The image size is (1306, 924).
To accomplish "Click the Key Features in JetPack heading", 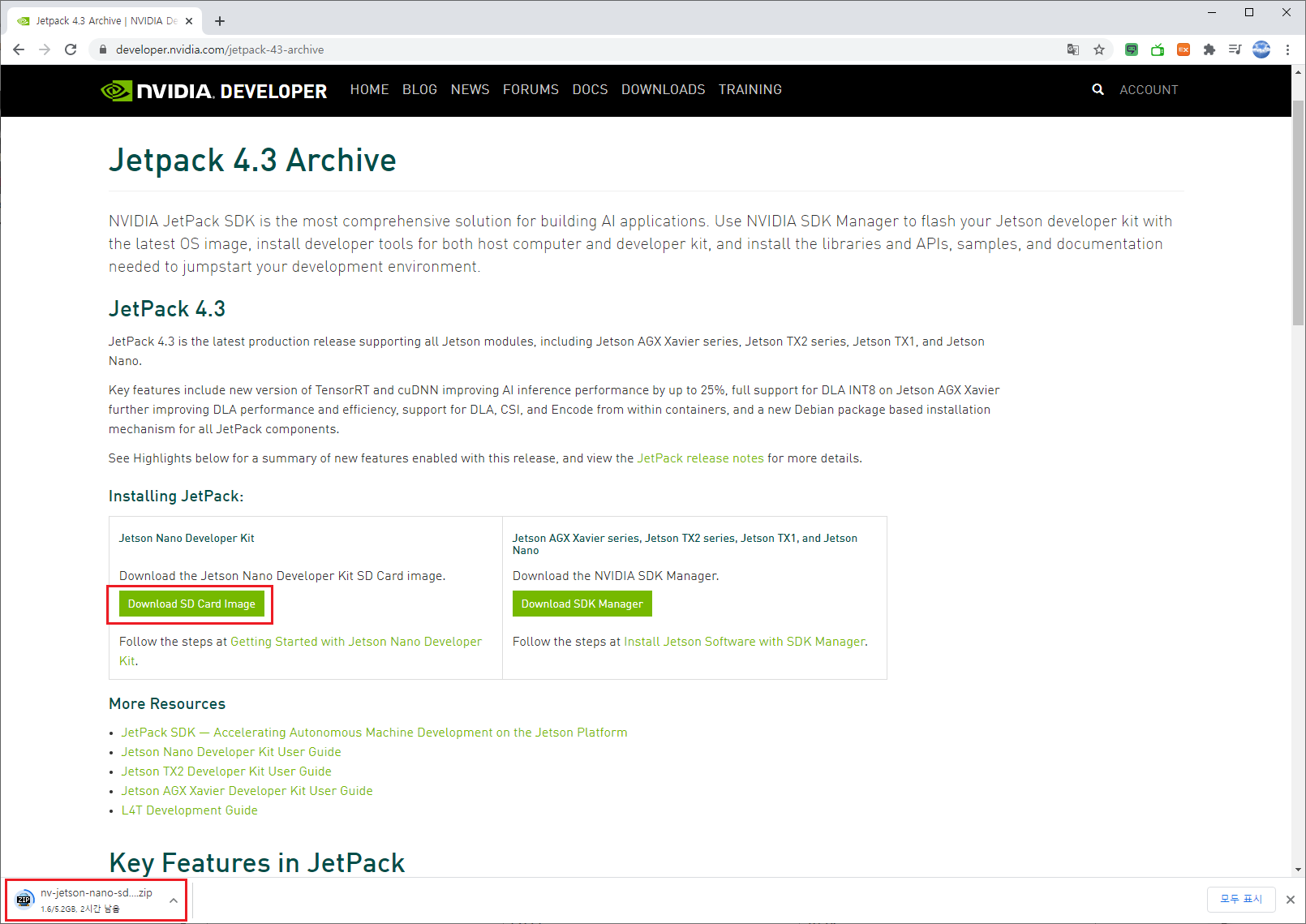I will click(257, 862).
